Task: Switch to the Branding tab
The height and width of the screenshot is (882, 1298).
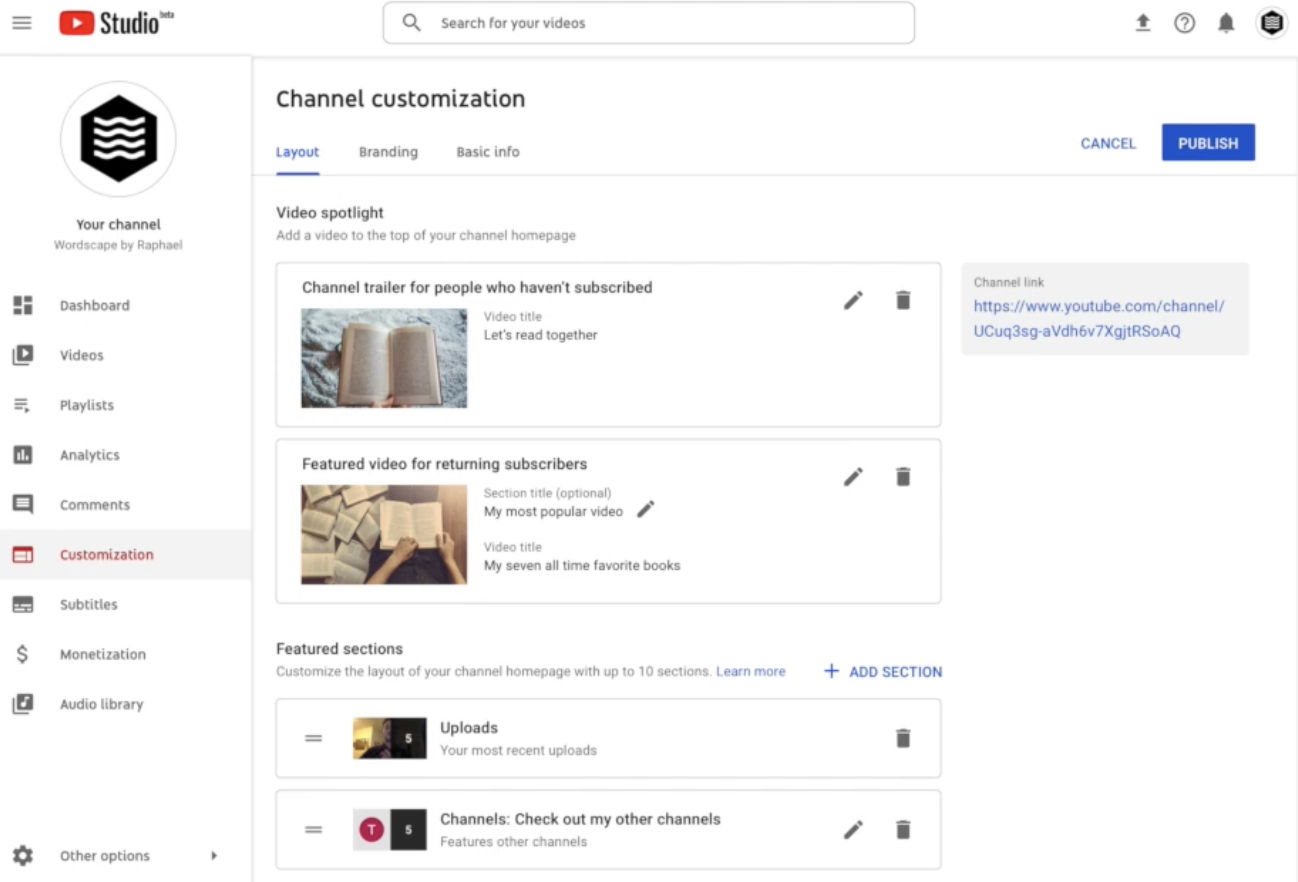Action: tap(388, 152)
